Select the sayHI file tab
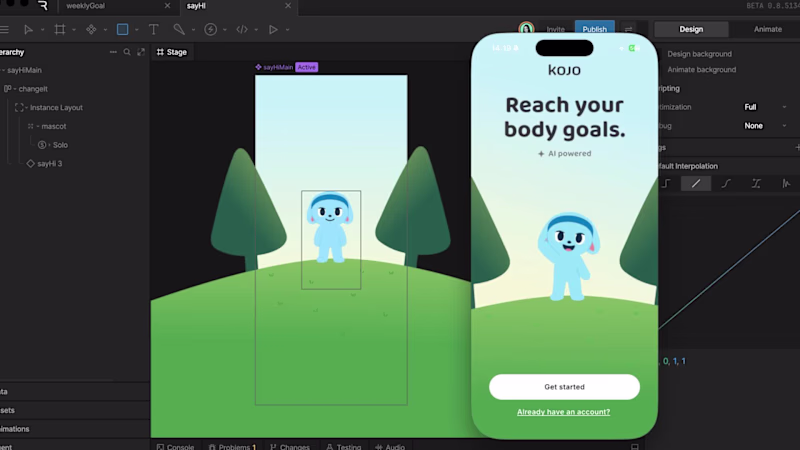The width and height of the screenshot is (800, 450). pyautogui.click(x=196, y=6)
